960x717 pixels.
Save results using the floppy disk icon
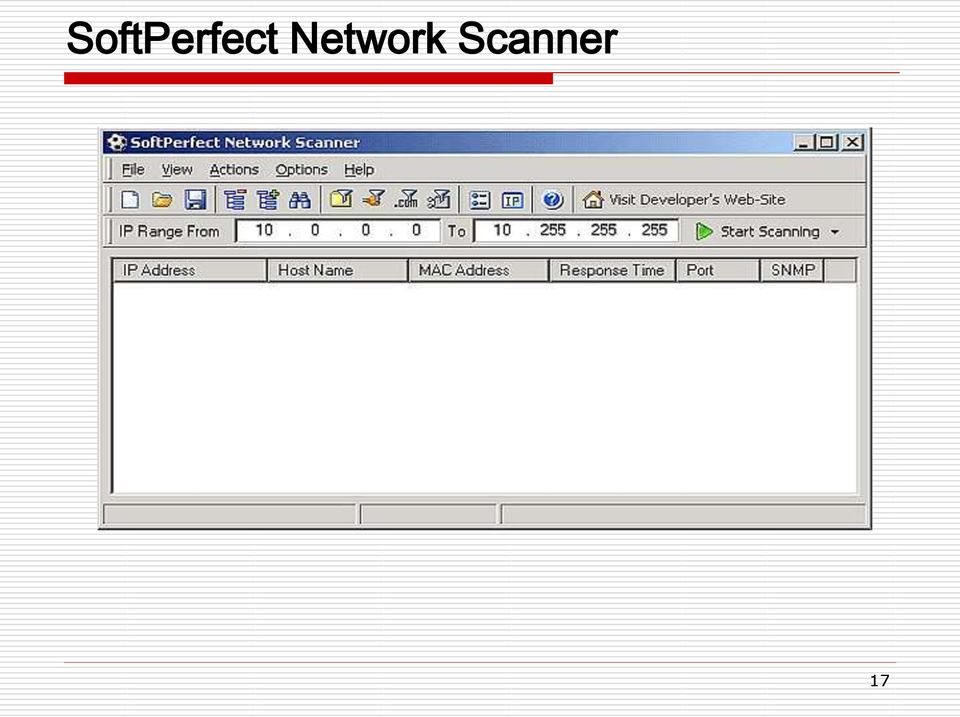(195, 200)
